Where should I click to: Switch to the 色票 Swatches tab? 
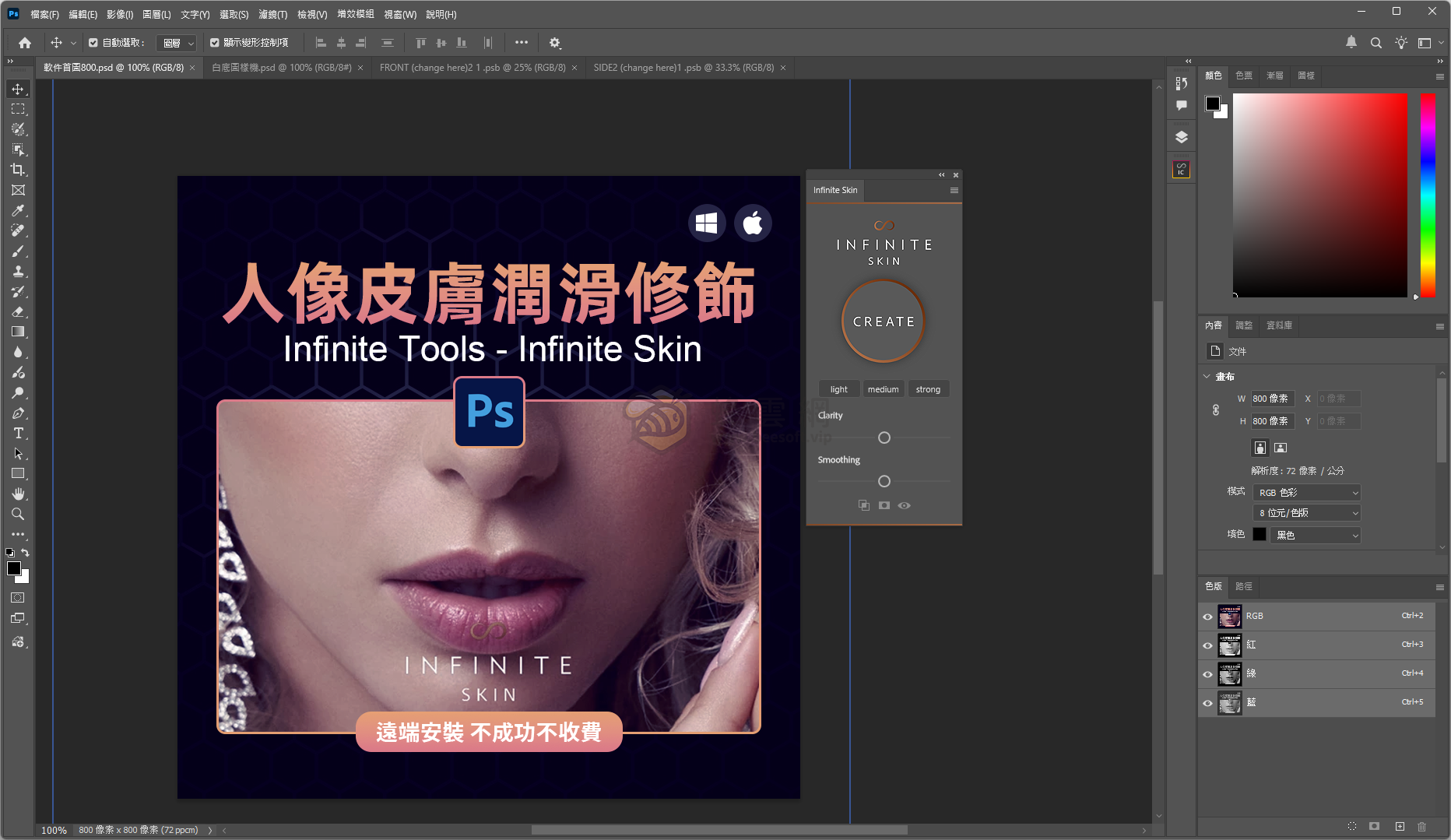1244,76
